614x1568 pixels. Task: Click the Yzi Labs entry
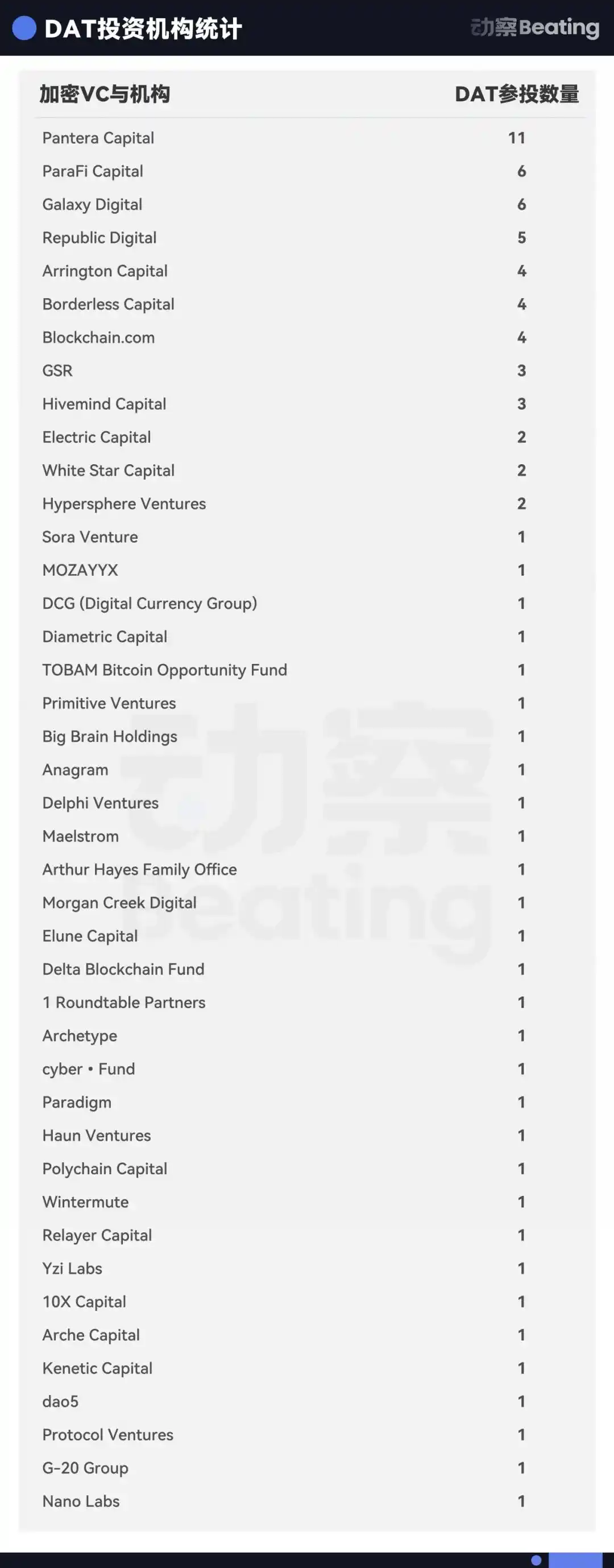72,1269
